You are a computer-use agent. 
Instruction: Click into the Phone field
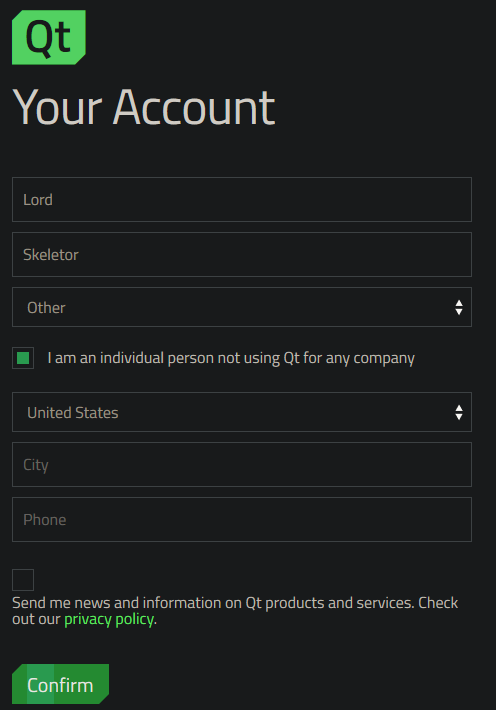242,519
